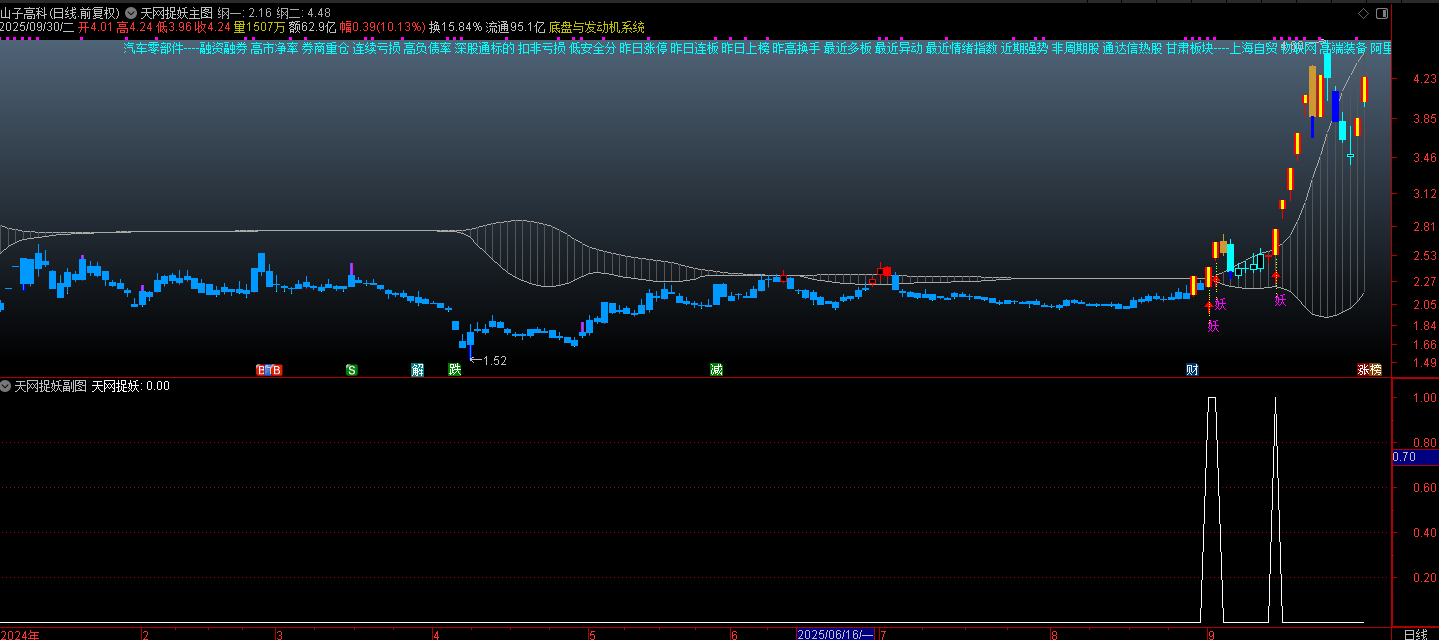Screen dimensions: 1439x640
Task: Click the first red B marker icon
Action: [x=262, y=370]
